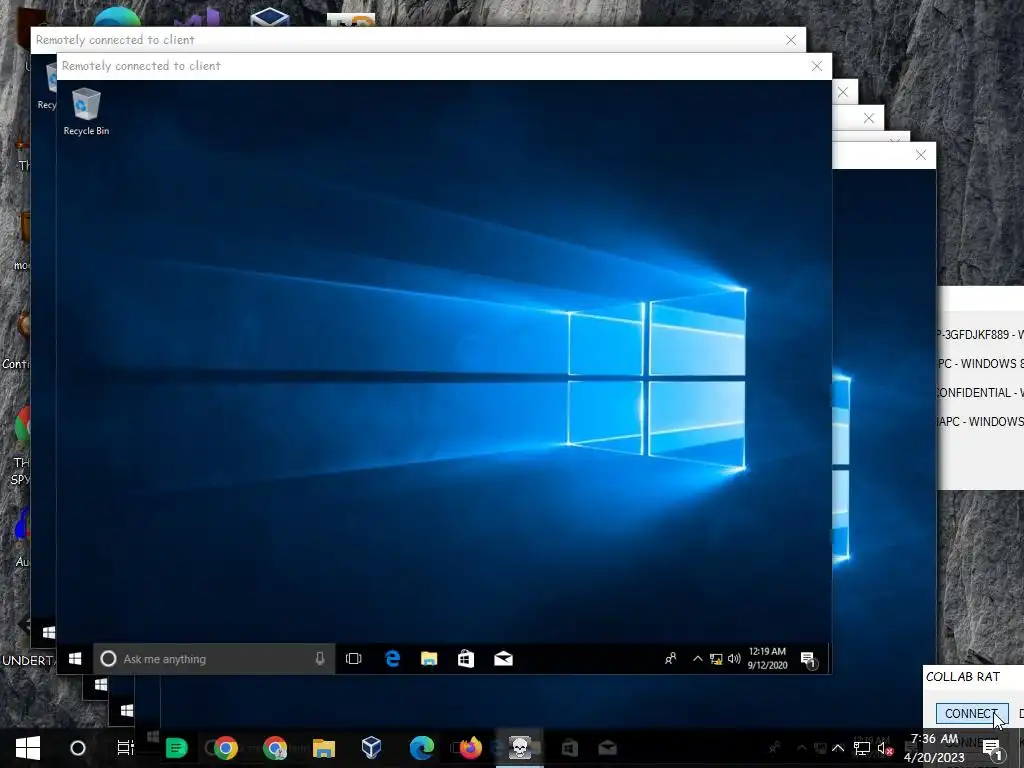
Task: Open Recycle Bin in front remote desktop
Action: pyautogui.click(x=86, y=112)
